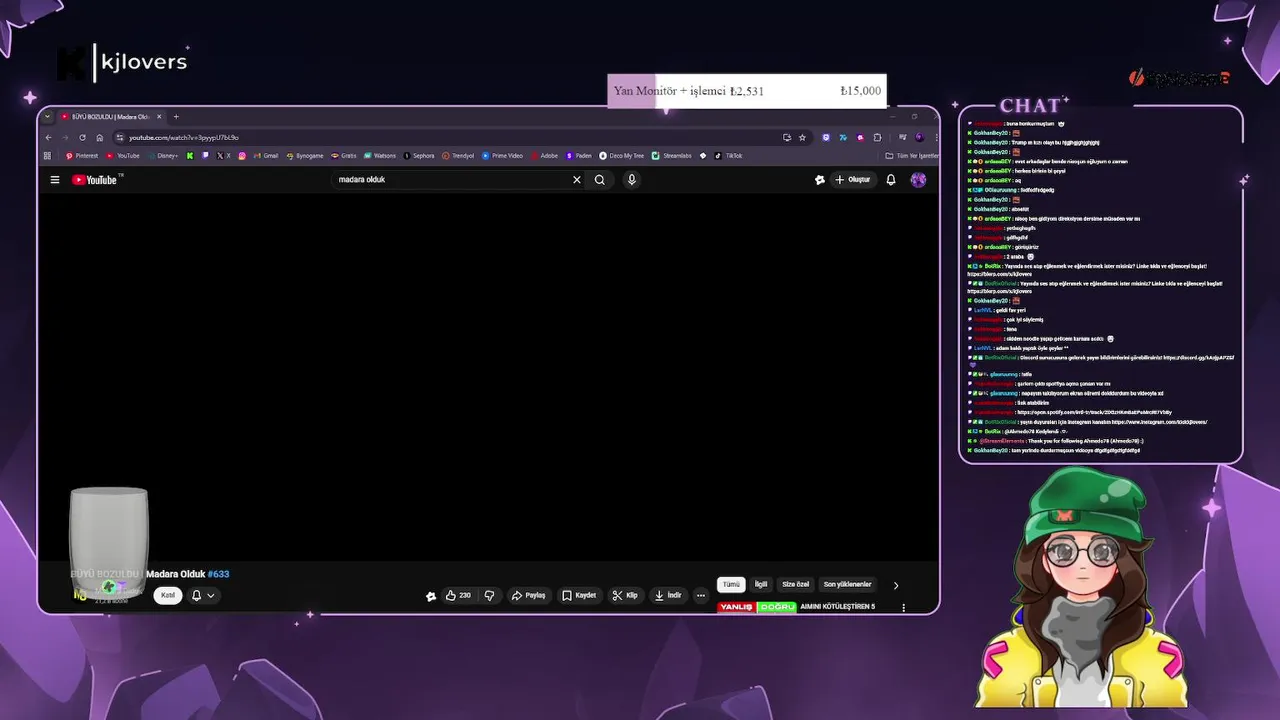Click the sparkle icon left of Oluştur
This screenshot has height=720, width=1280.
pyautogui.click(x=819, y=180)
